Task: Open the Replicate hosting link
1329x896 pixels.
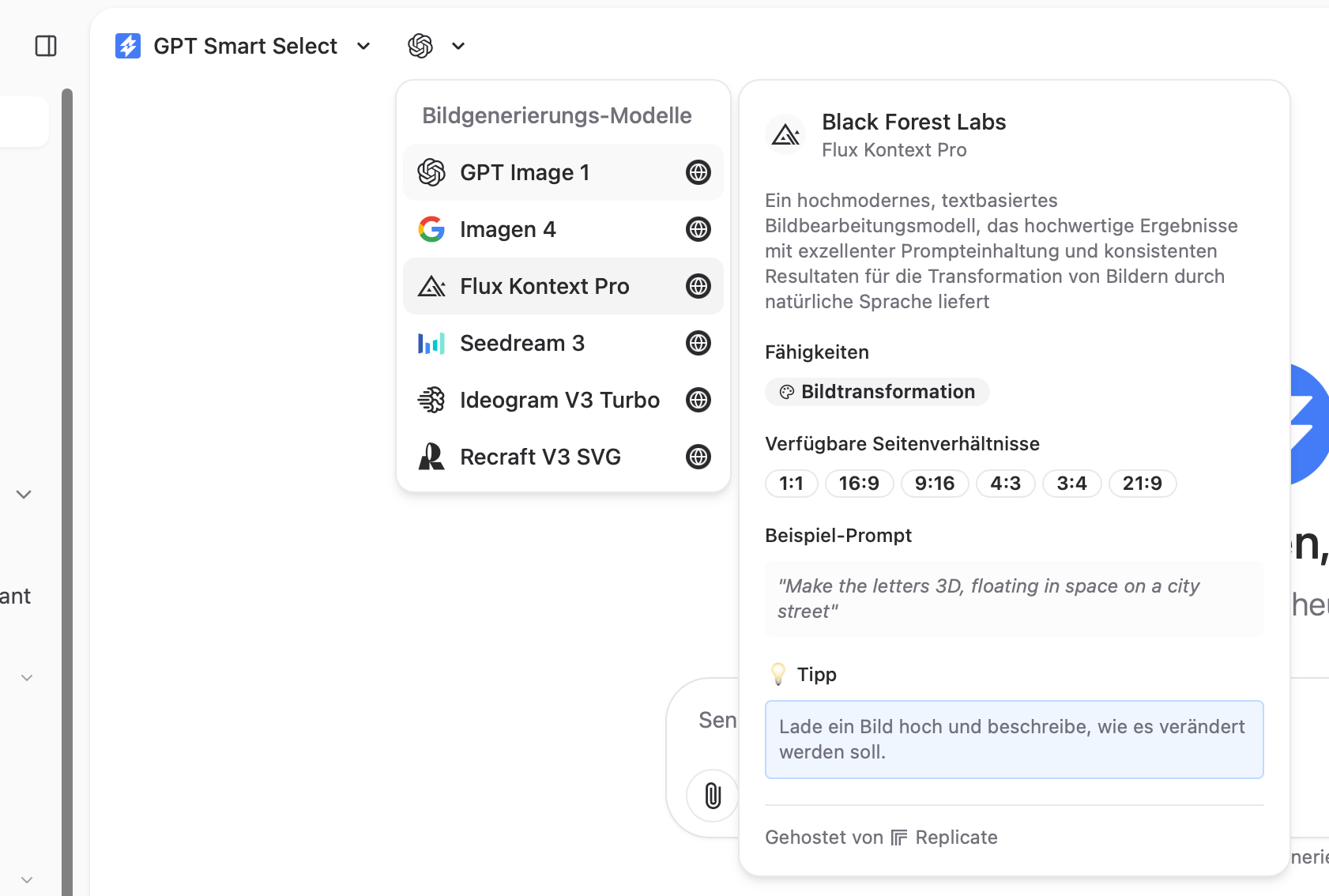Action: coord(944,838)
